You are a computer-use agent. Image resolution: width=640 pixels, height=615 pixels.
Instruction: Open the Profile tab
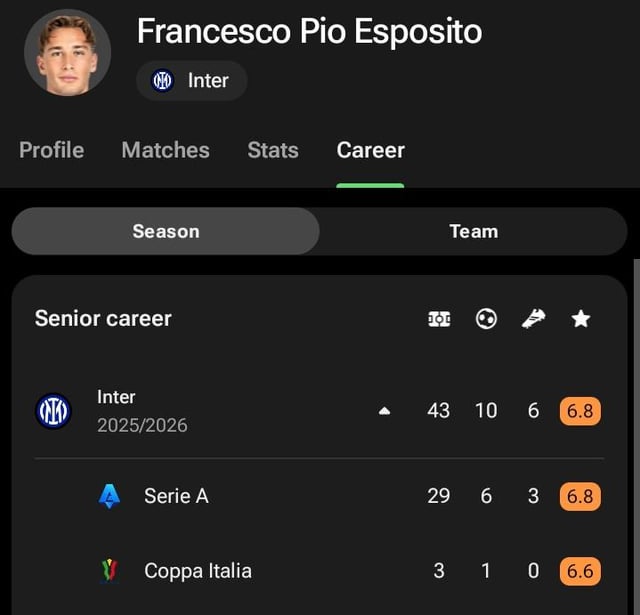pyautogui.click(x=52, y=150)
